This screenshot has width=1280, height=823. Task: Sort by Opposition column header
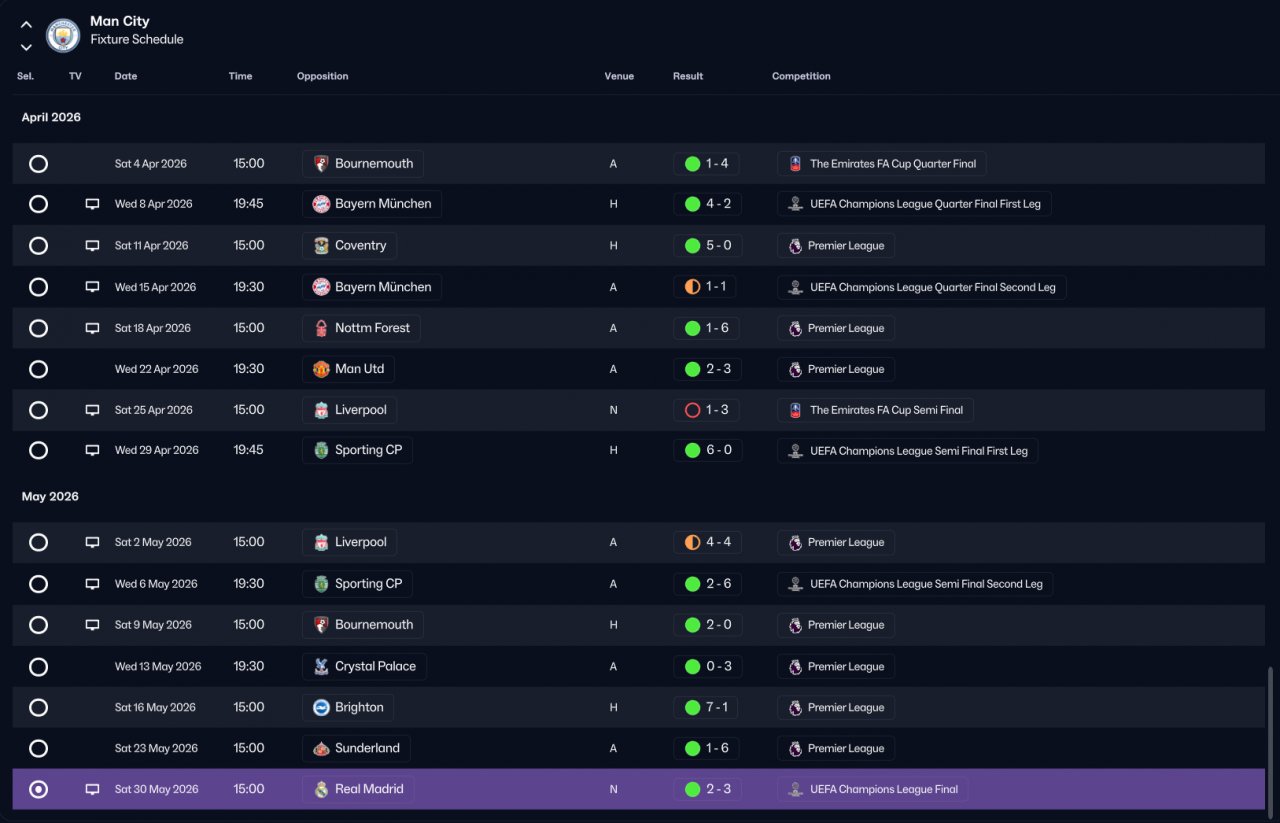pyautogui.click(x=322, y=76)
